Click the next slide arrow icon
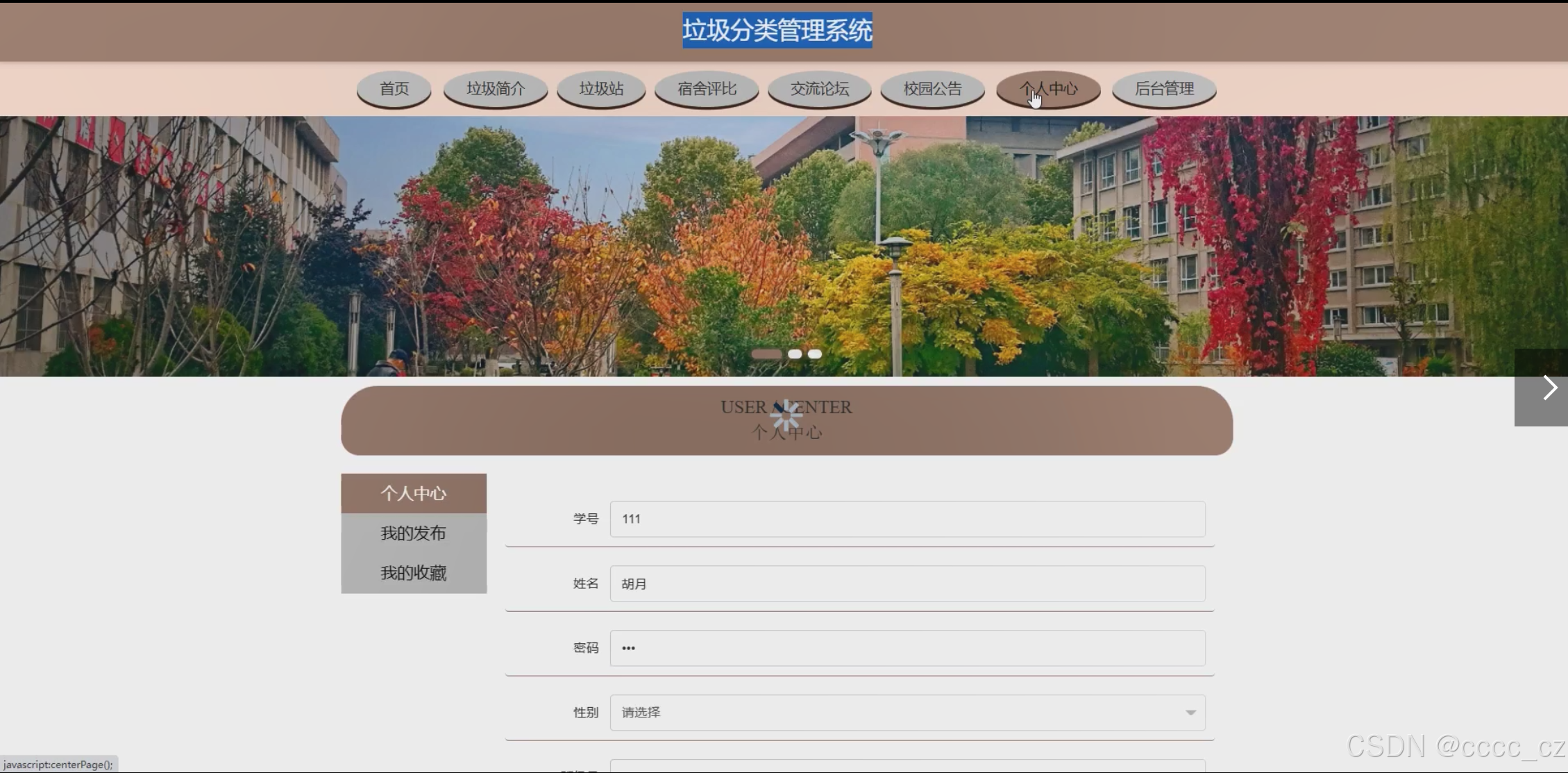1568x773 pixels. (x=1549, y=388)
